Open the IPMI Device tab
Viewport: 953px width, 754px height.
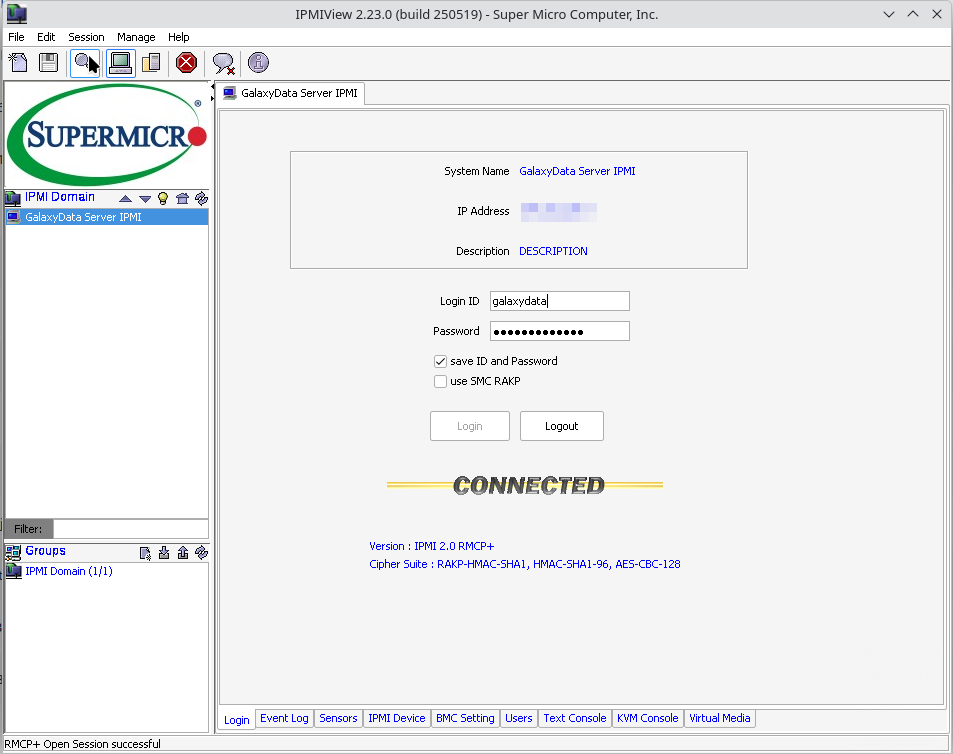(397, 718)
